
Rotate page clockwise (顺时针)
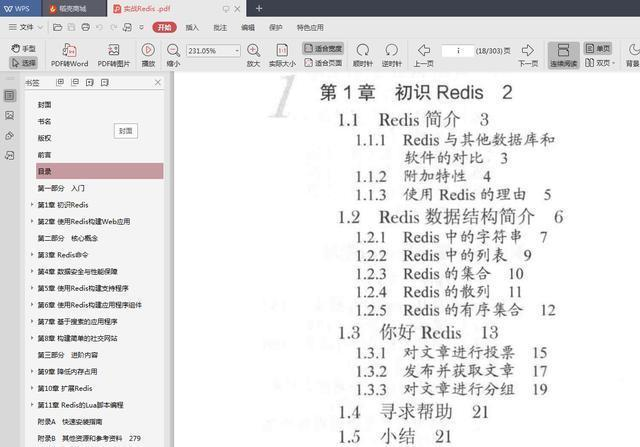(362, 55)
